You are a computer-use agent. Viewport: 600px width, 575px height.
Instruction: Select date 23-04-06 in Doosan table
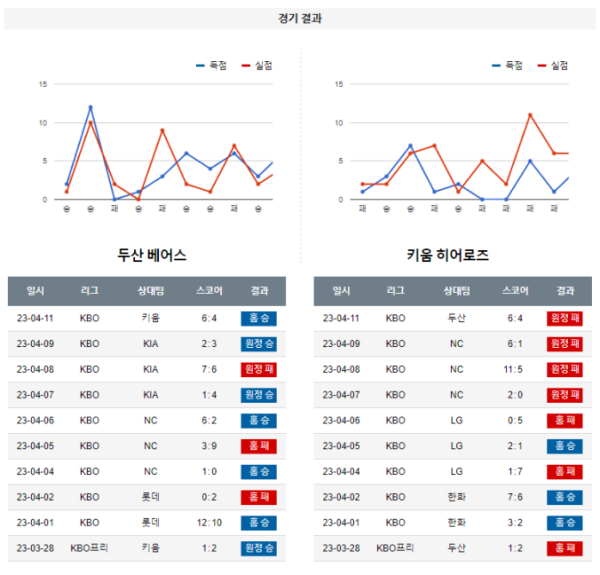point(35,420)
